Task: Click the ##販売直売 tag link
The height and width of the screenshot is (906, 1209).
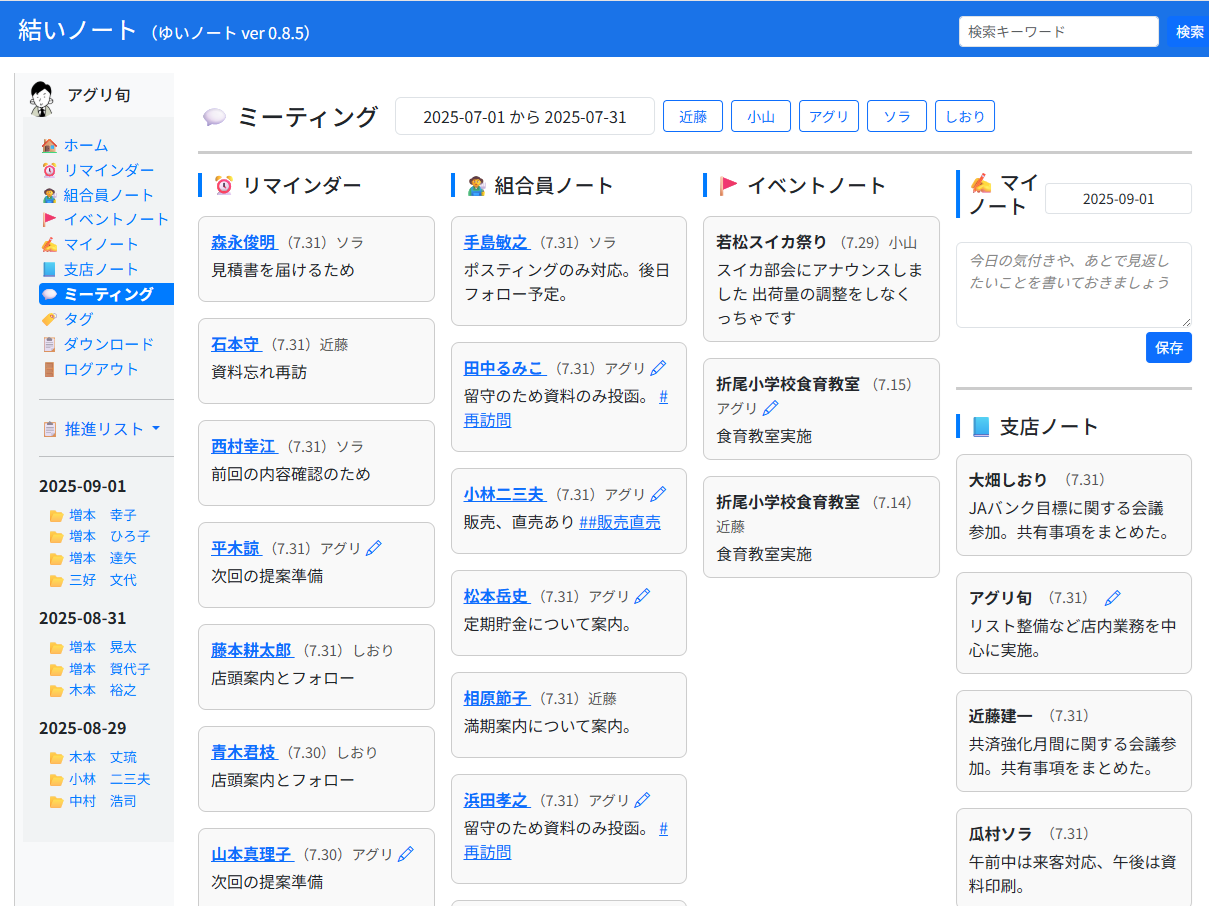Action: coord(620,522)
